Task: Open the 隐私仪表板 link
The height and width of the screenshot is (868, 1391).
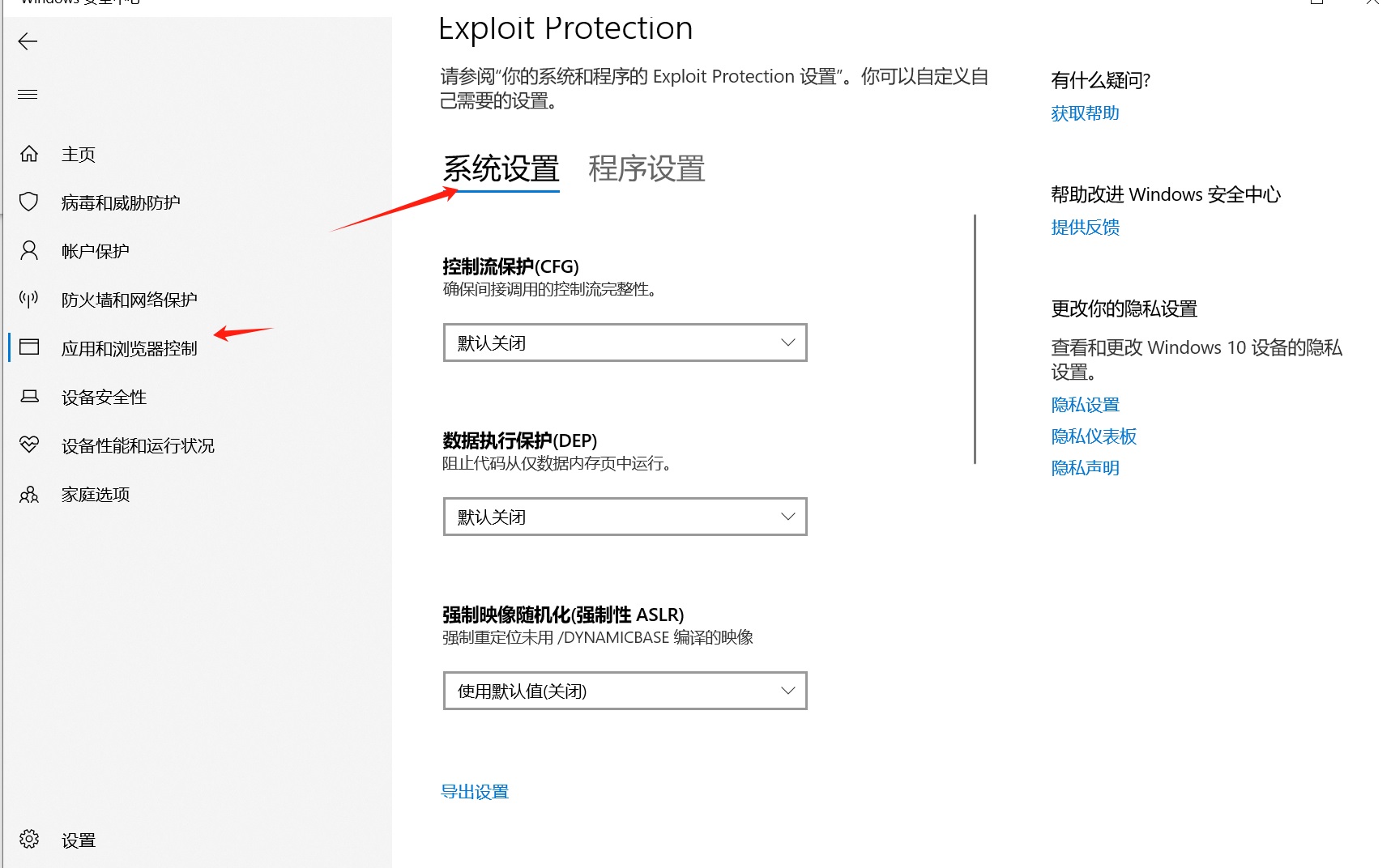Action: pyautogui.click(x=1094, y=436)
